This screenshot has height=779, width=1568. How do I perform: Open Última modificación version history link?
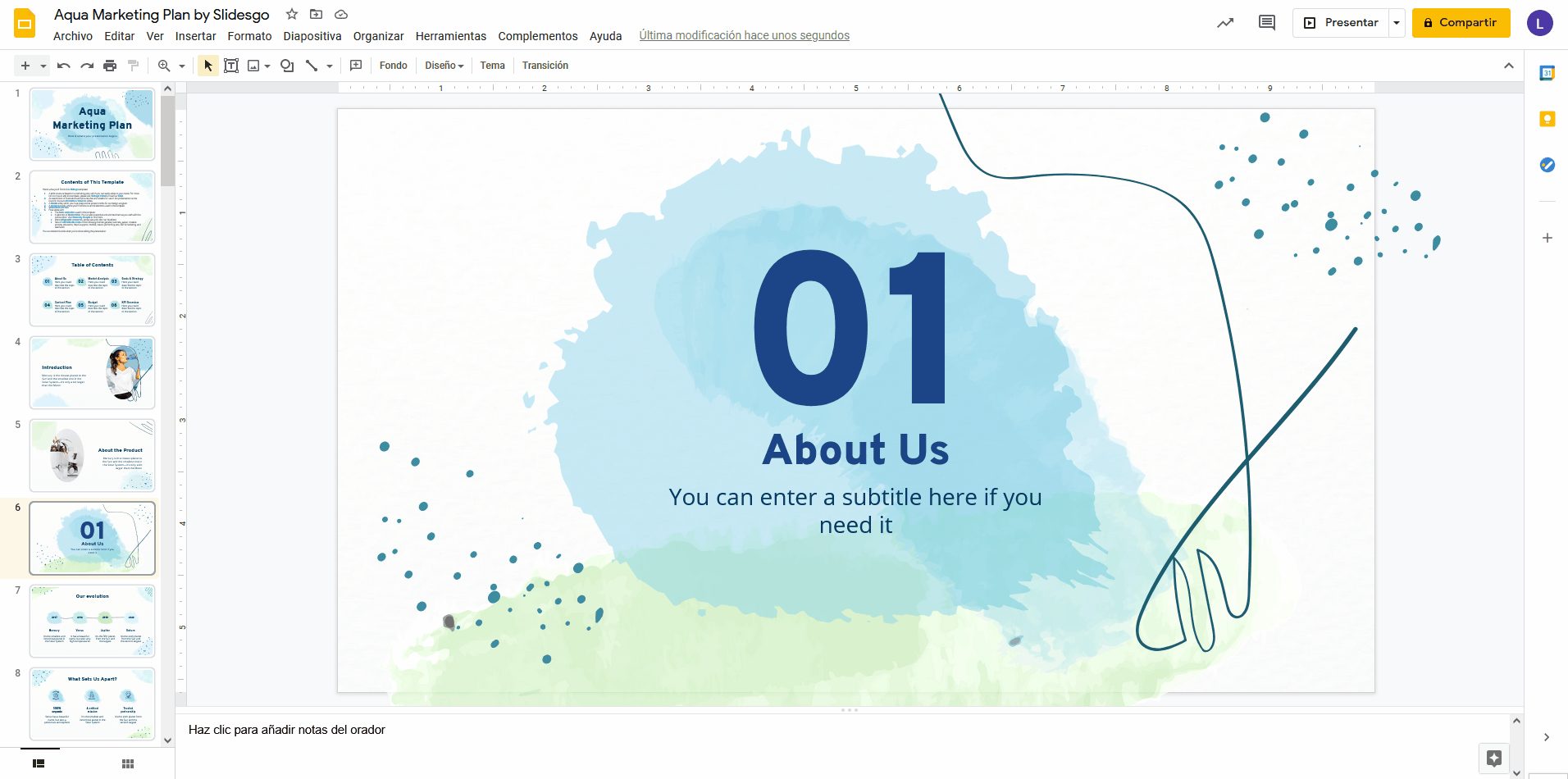744,36
